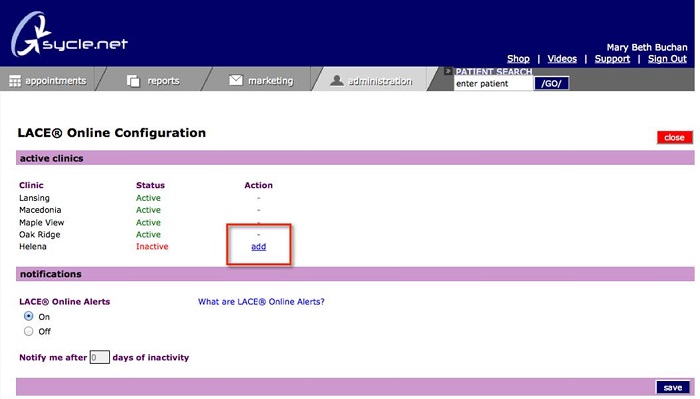This screenshot has height=399, width=700.
Task: Click the administration person icon
Action: click(x=337, y=80)
